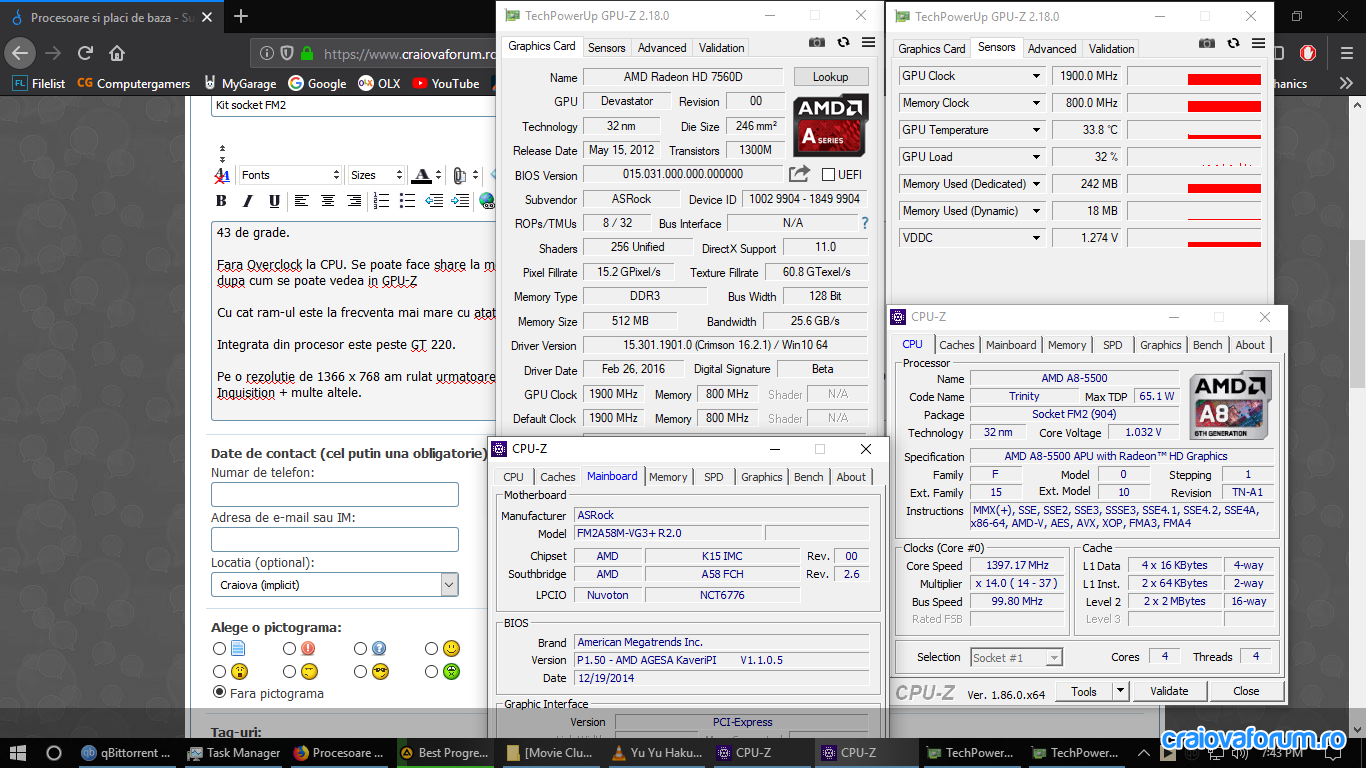Screen dimensions: 1366x768
Task: Center align text in forum editor
Action: (x=327, y=201)
